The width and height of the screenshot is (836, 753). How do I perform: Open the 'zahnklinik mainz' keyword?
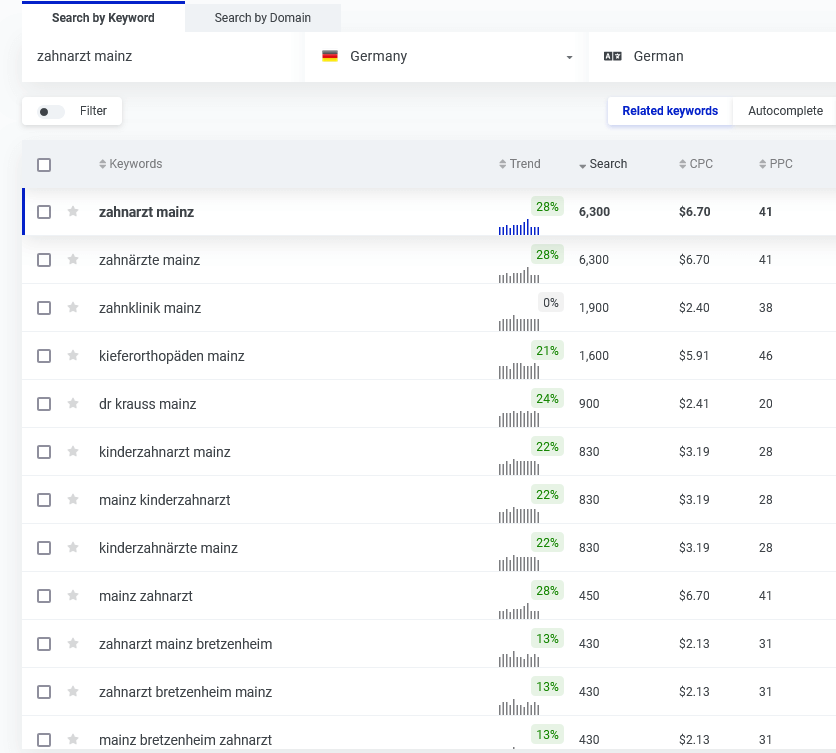click(x=150, y=308)
